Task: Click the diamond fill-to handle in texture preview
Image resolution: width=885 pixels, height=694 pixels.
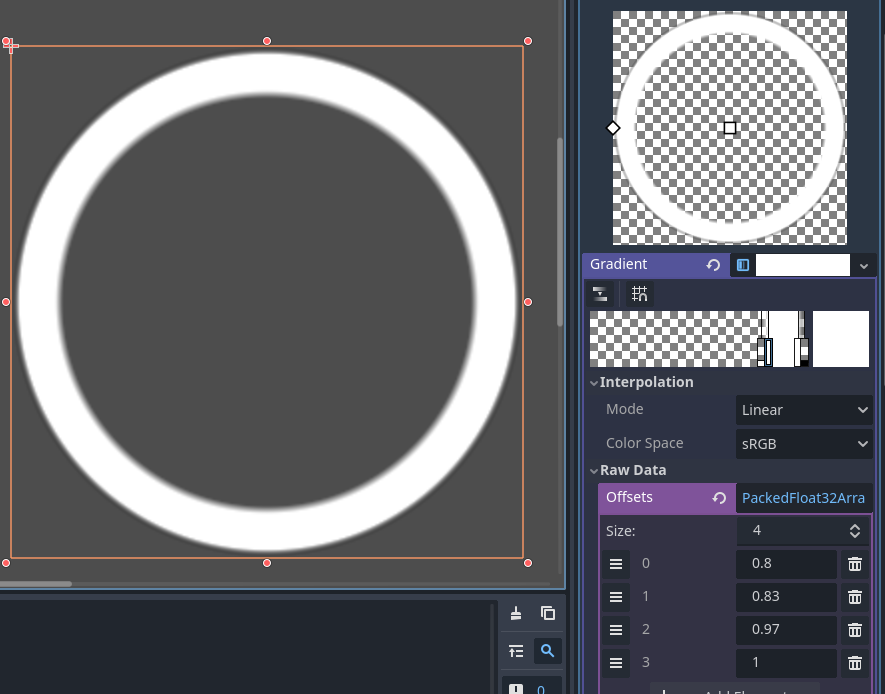Action: (x=613, y=128)
